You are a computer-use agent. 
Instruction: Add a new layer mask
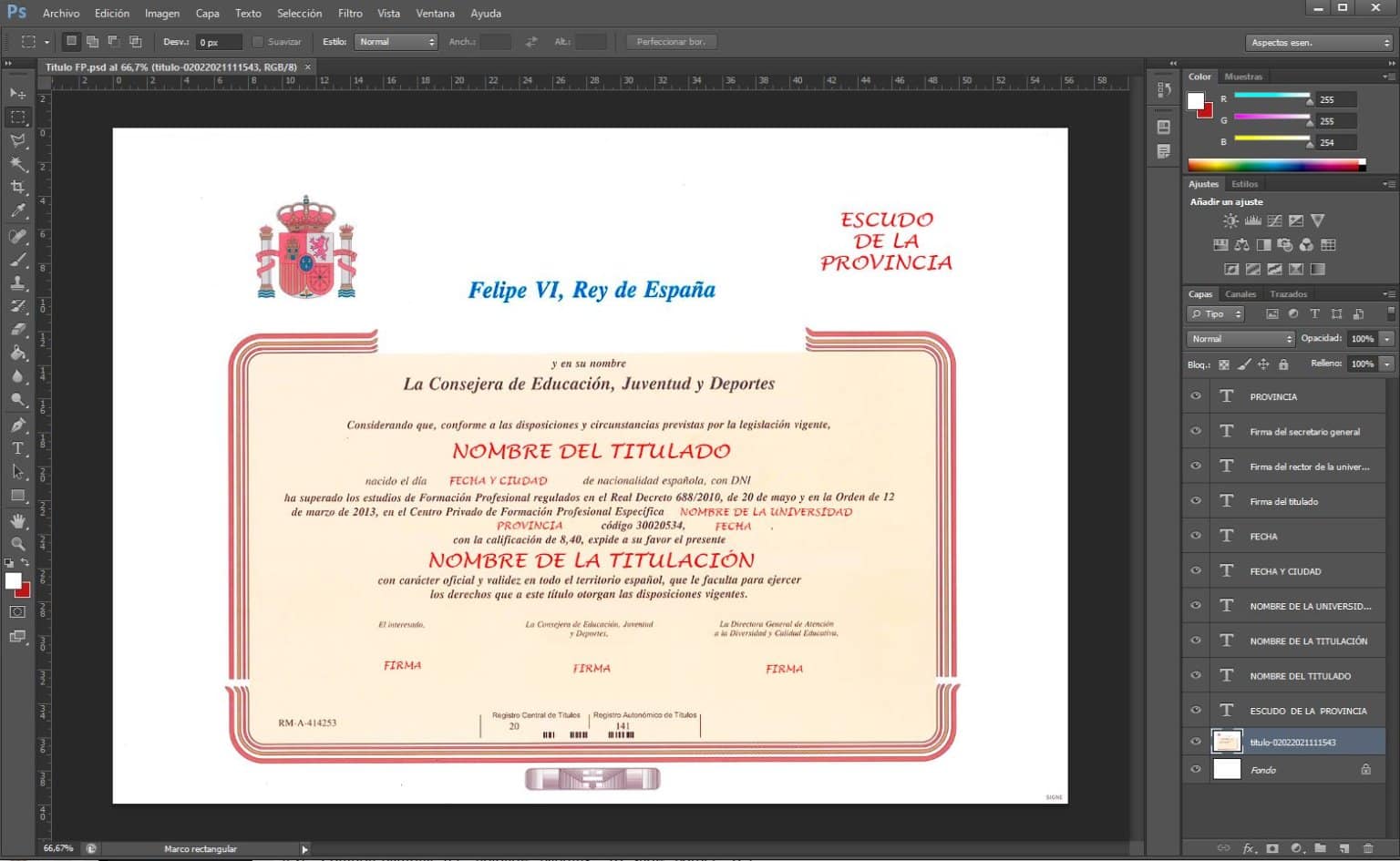pyautogui.click(x=1272, y=848)
